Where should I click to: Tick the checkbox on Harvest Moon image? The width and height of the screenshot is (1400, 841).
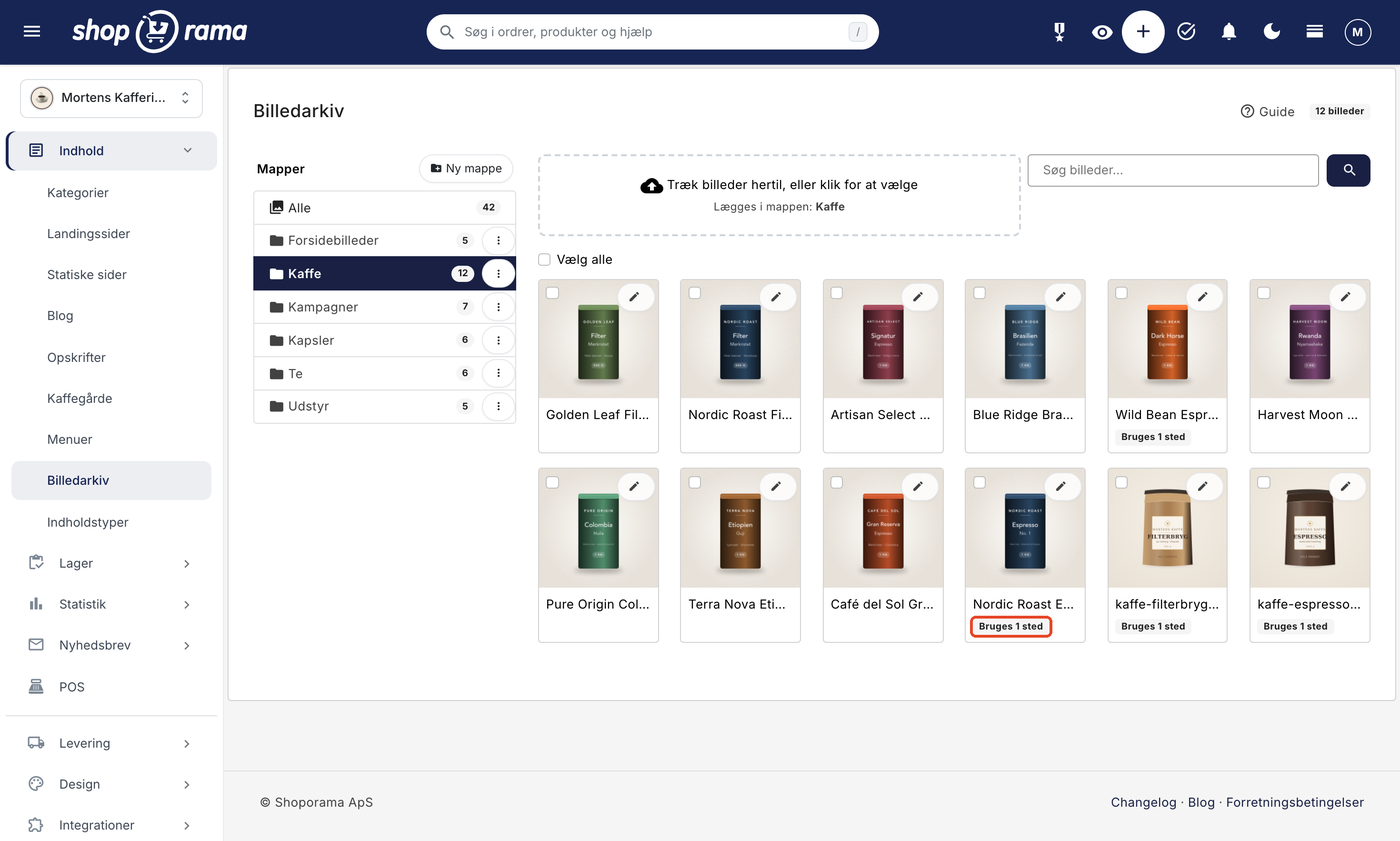point(1264,293)
